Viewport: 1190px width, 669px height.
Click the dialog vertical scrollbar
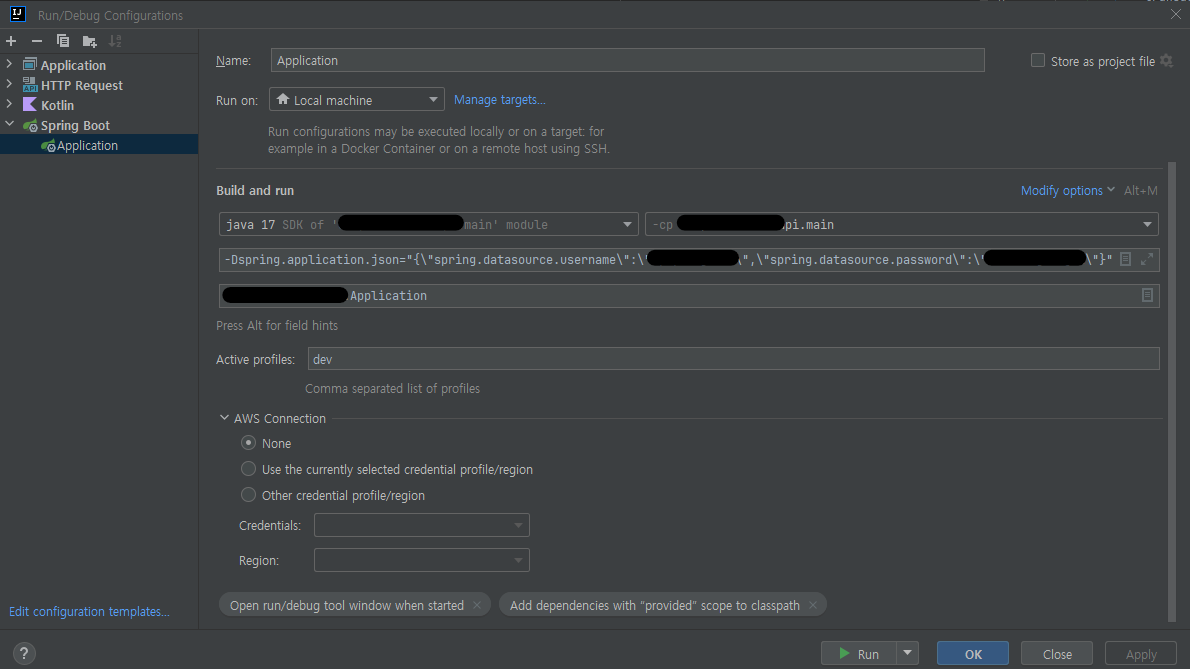point(1172,391)
